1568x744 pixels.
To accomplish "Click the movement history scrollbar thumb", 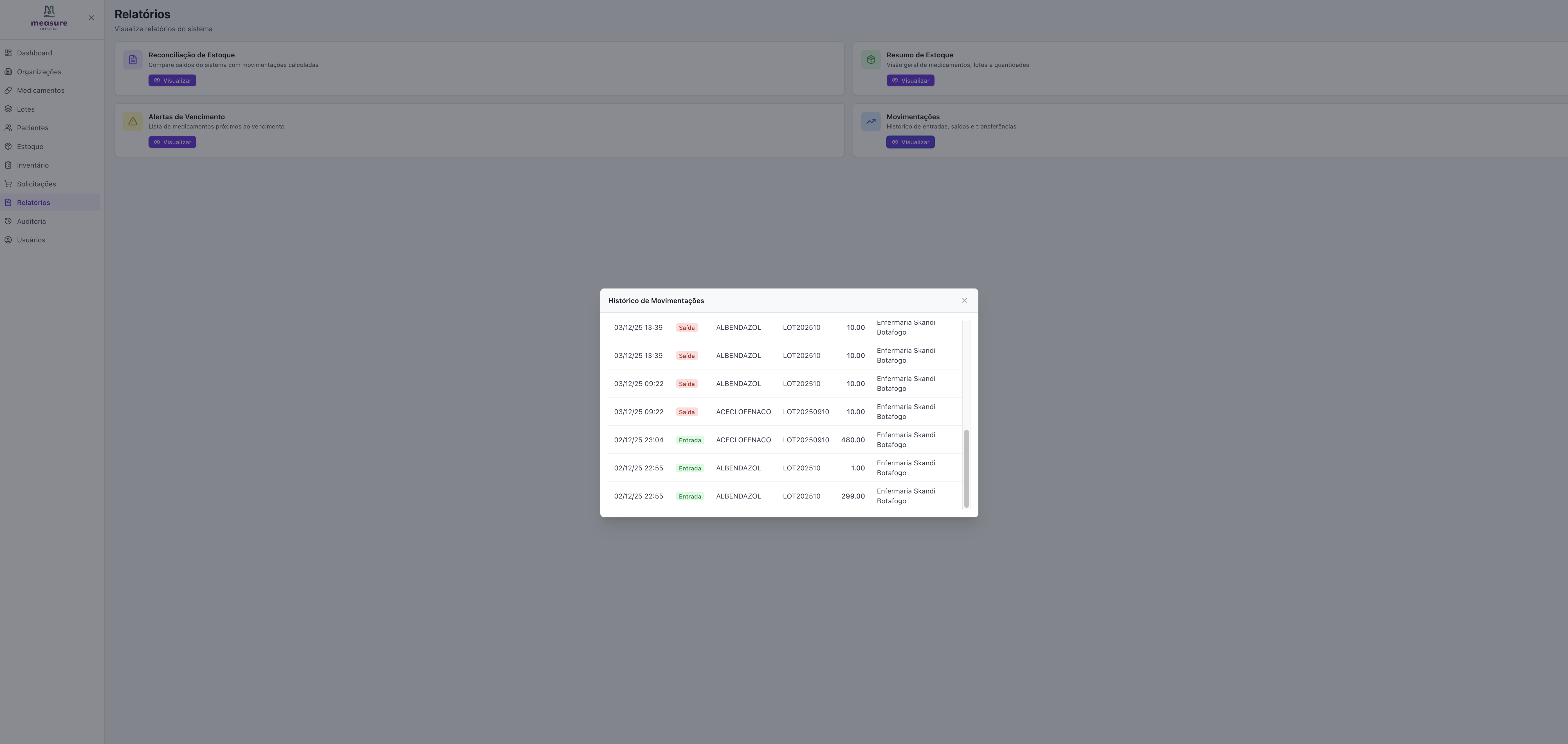I will (x=966, y=468).
